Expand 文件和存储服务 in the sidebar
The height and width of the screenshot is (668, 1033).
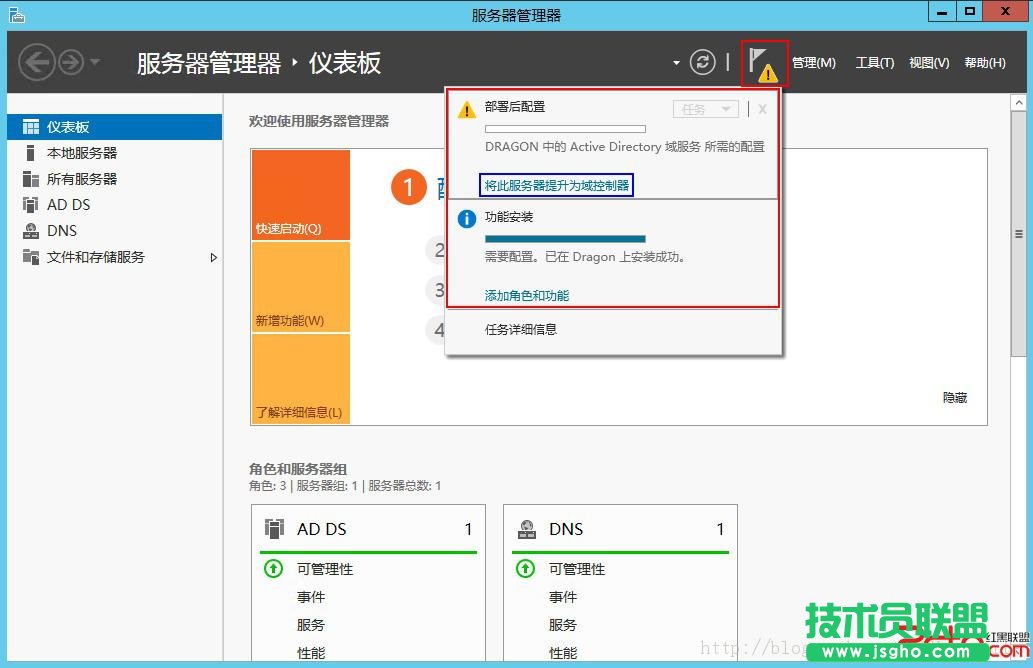coord(213,257)
